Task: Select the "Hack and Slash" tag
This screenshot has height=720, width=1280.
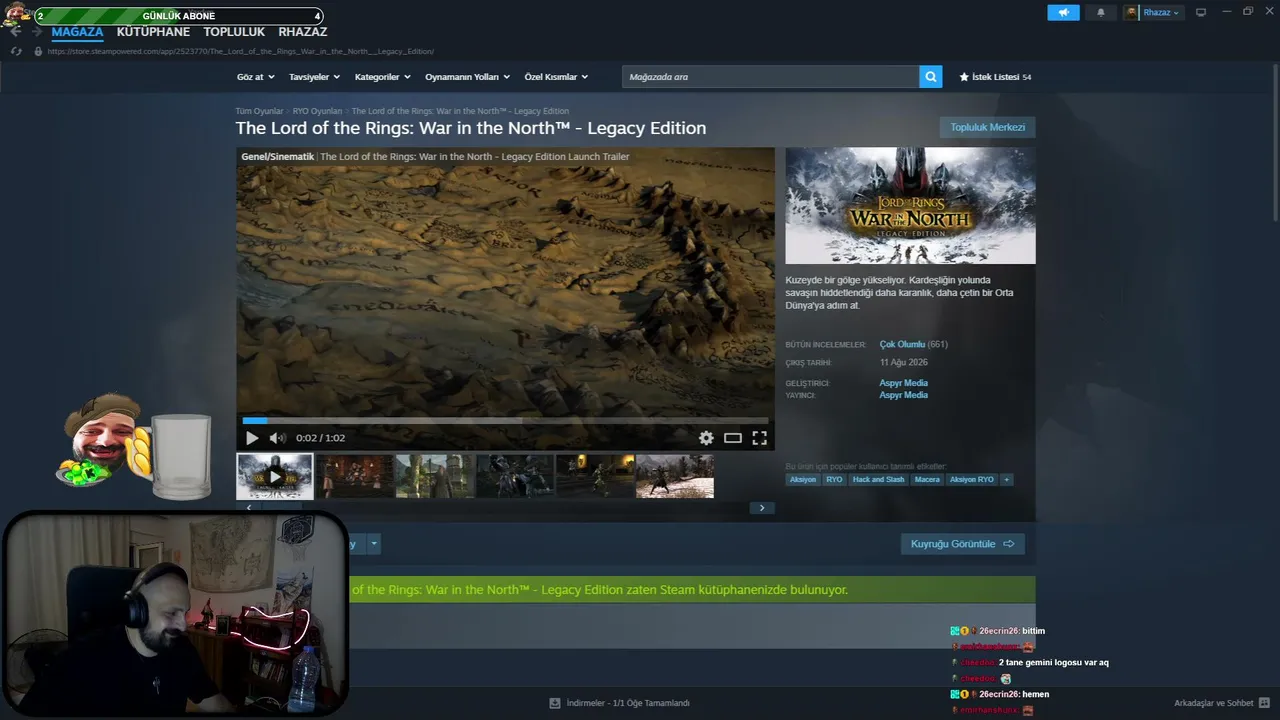Action: (x=878, y=480)
